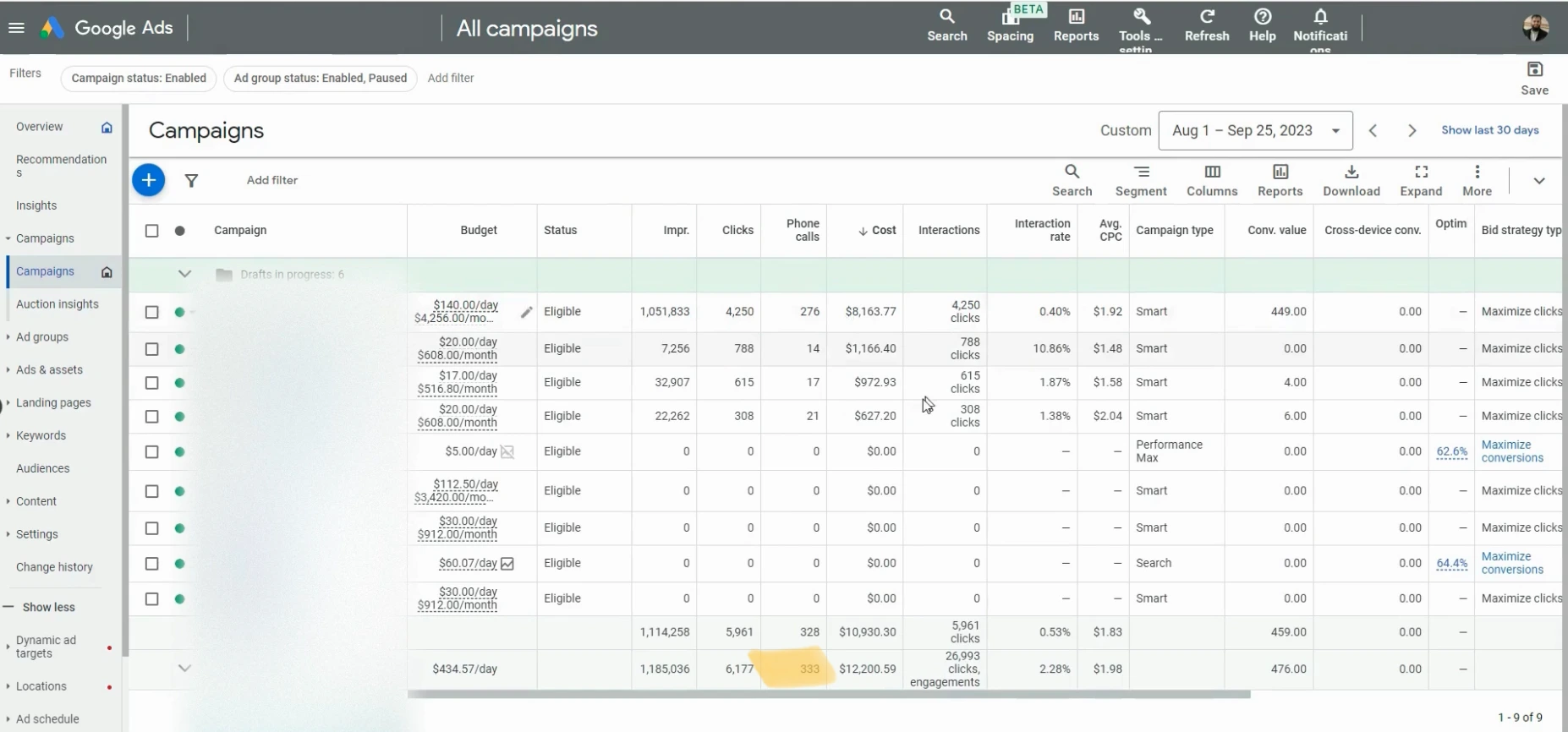This screenshot has width=1568, height=732.
Task: Click Show last 30 days link
Action: (1489, 130)
